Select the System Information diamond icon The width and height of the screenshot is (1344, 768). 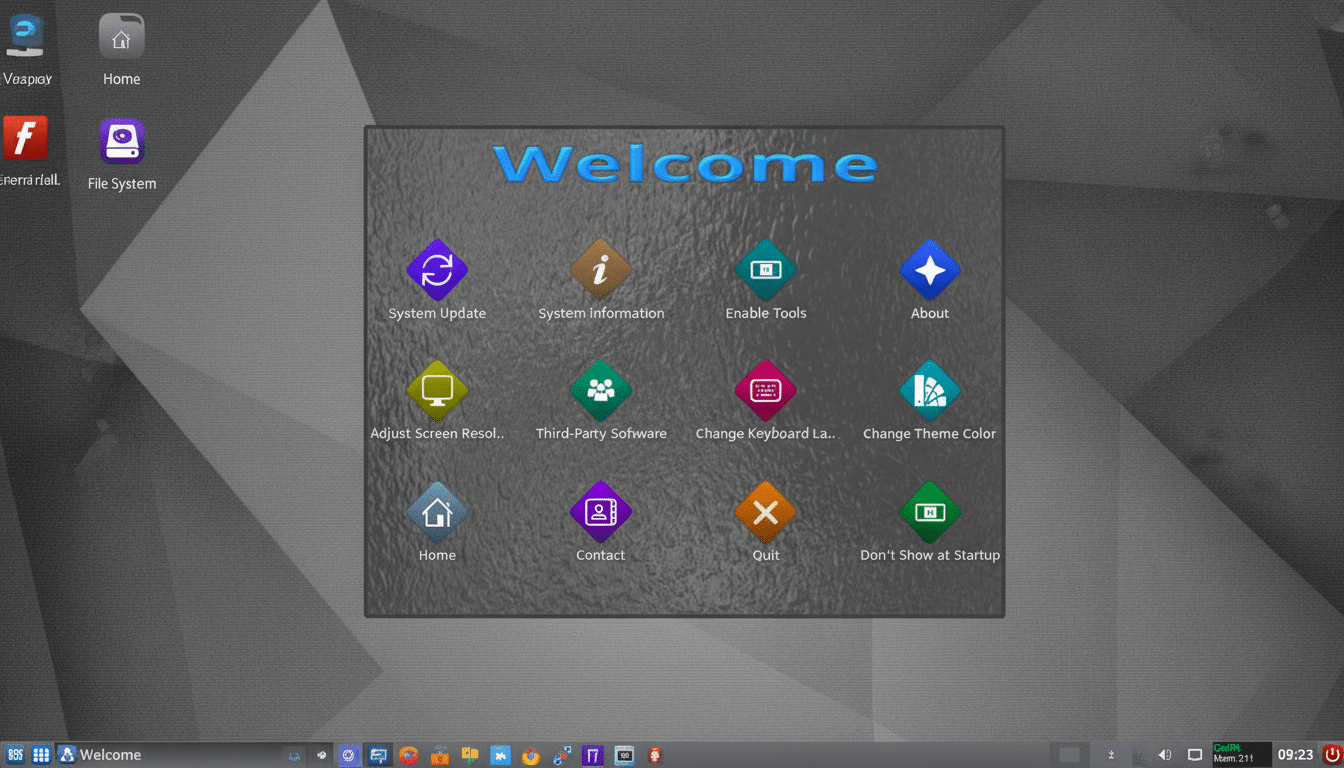[601, 270]
